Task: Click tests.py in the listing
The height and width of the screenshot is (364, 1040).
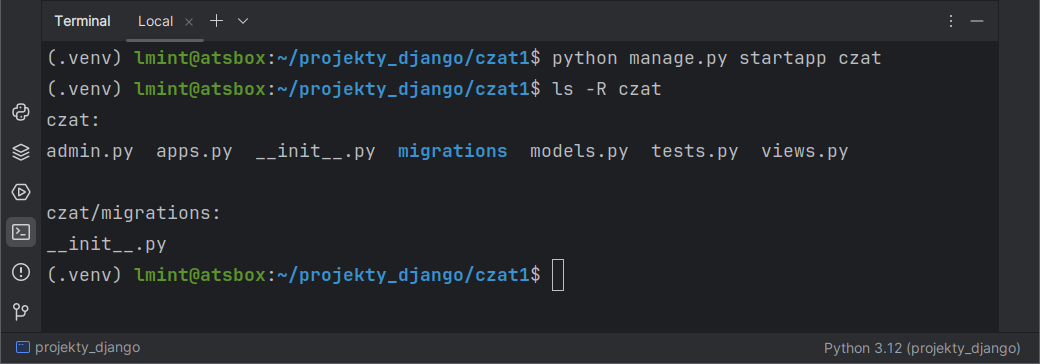Action: coord(694,152)
